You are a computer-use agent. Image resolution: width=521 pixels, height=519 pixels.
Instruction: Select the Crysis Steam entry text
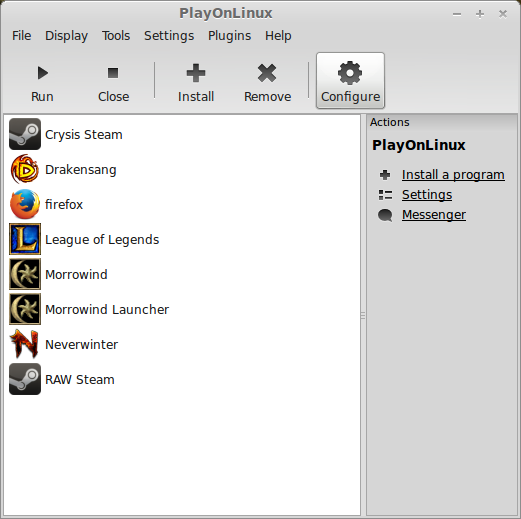click(x=84, y=135)
